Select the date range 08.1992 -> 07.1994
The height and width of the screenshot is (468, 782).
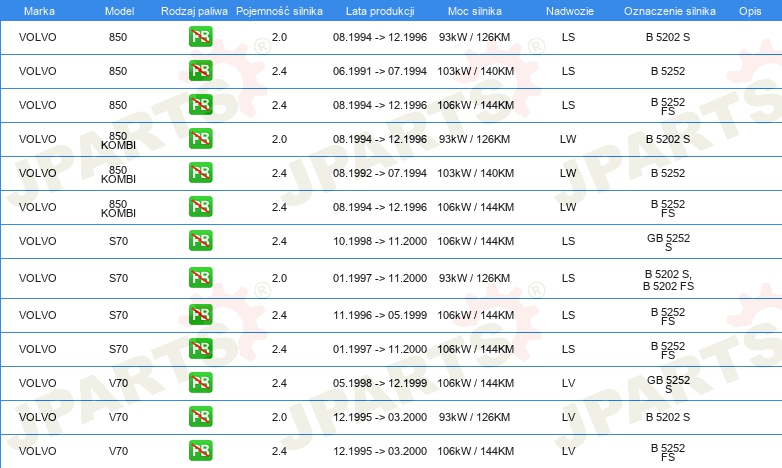point(380,173)
